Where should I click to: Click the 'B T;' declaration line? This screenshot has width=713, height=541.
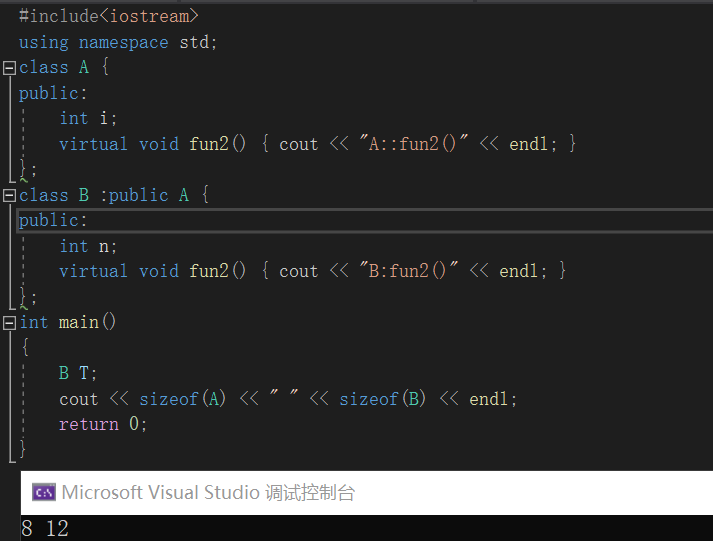click(78, 373)
